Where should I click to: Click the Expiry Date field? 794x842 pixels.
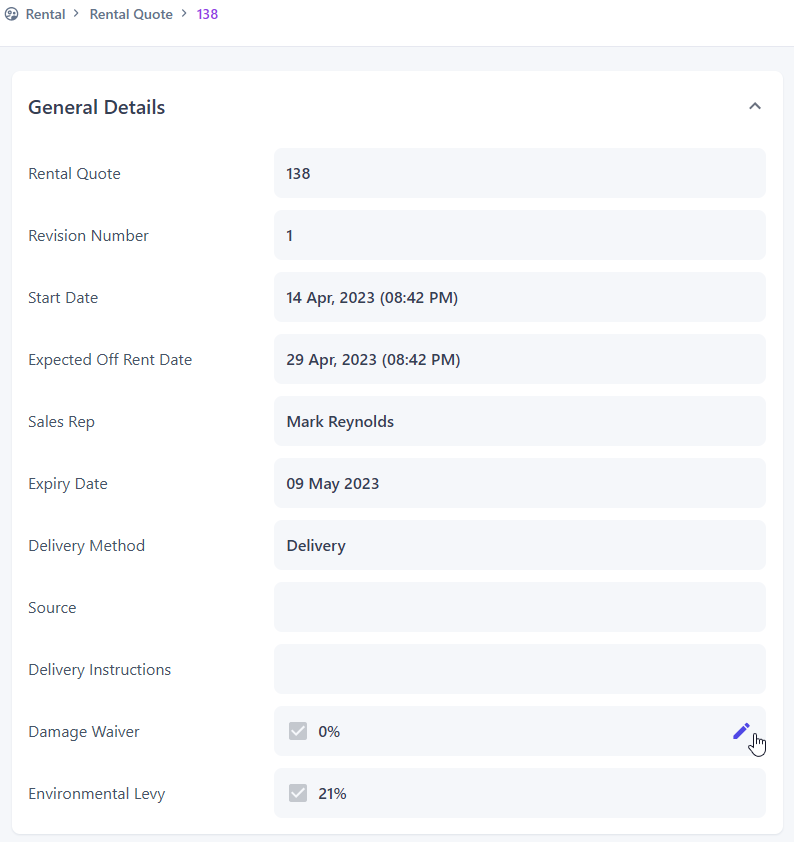coord(519,483)
